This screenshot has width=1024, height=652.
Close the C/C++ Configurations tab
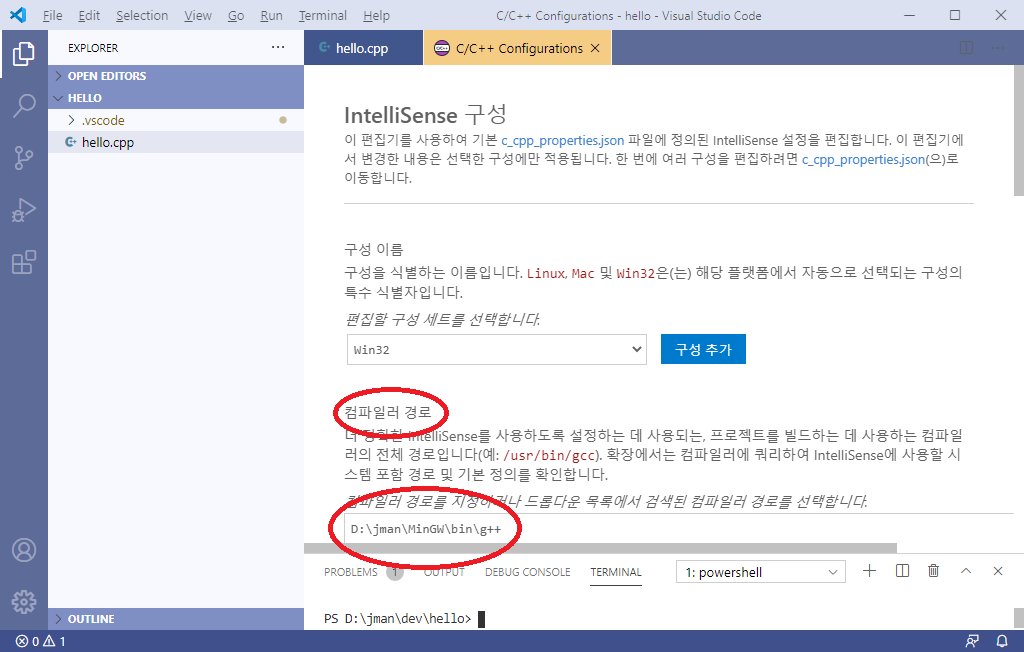click(x=595, y=48)
